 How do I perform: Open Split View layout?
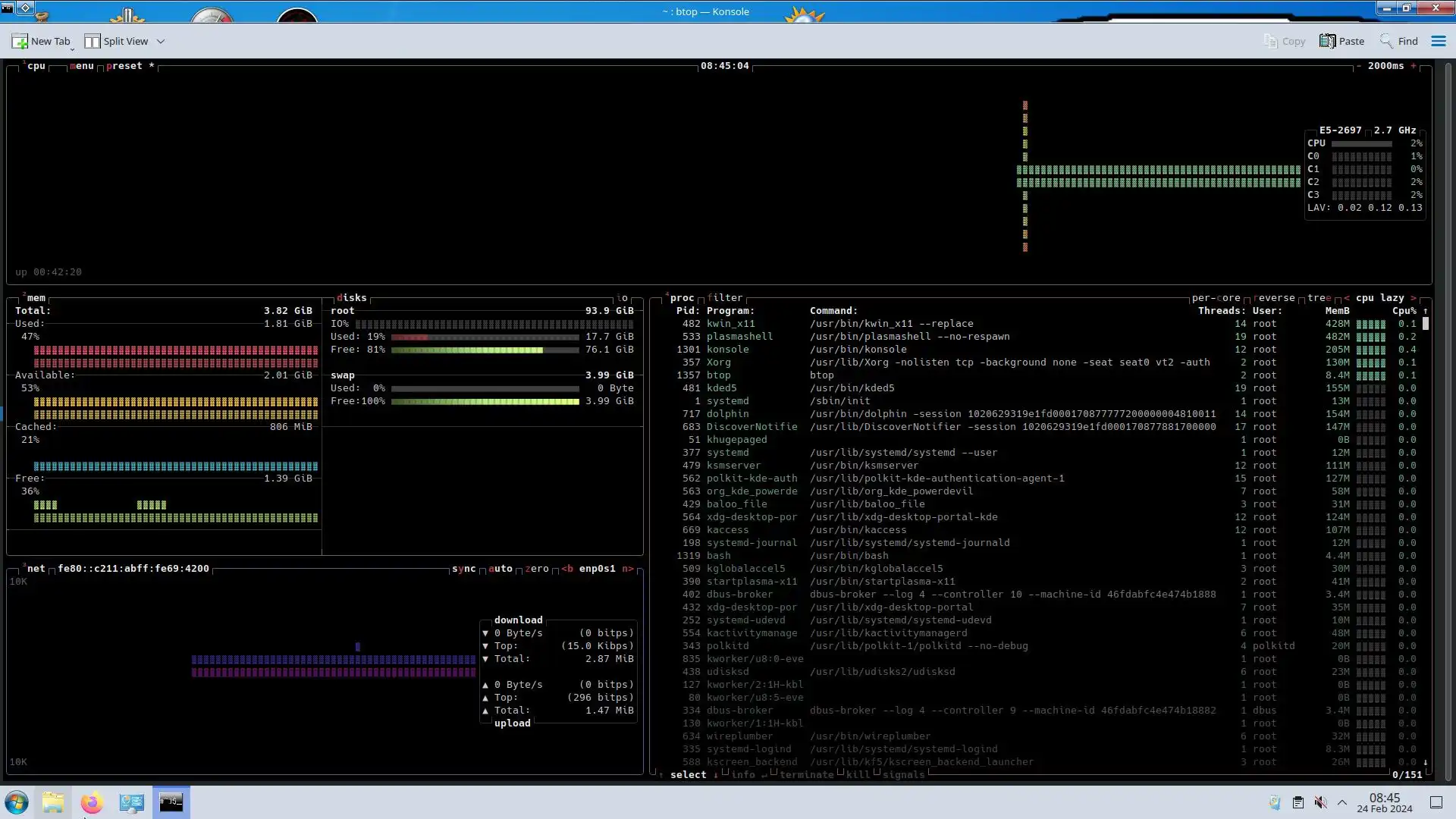[116, 41]
